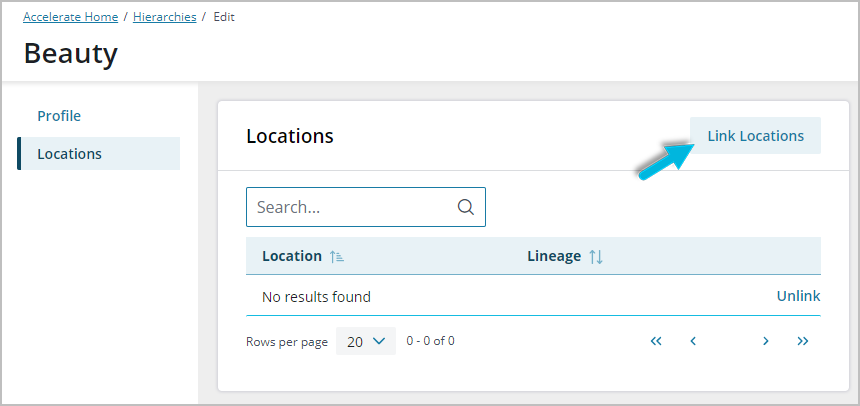Click the magnifier icon in the search box
Viewport: 860px width, 406px height.
click(466, 207)
